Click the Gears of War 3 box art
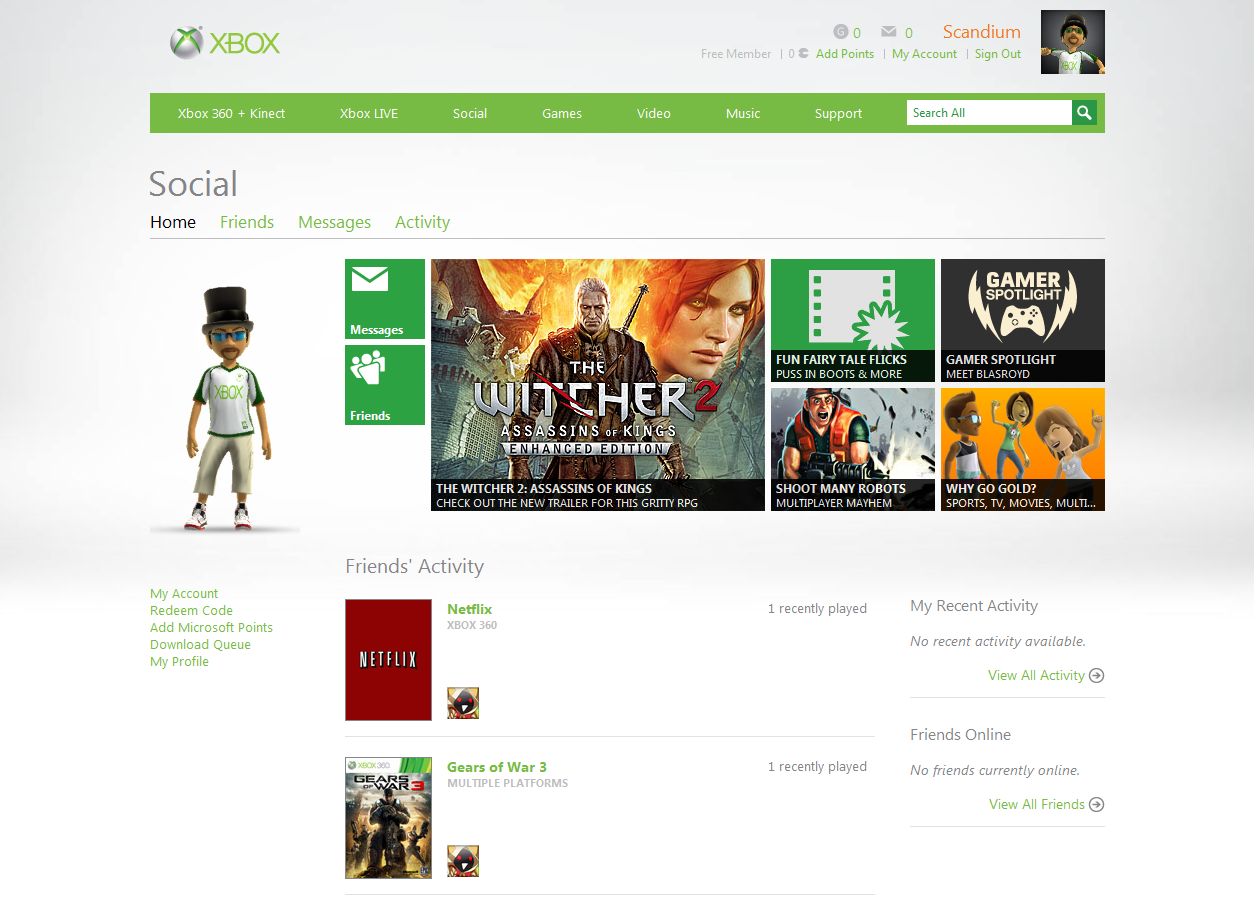The width and height of the screenshot is (1254, 912). (388, 818)
